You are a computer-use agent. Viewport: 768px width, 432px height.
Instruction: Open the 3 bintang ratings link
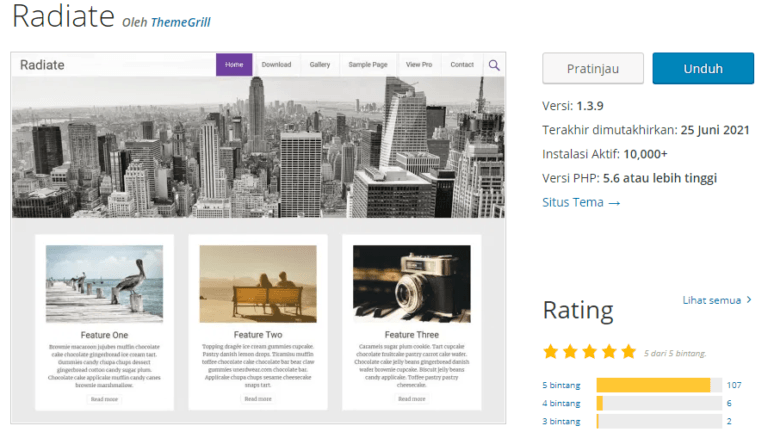point(561,422)
